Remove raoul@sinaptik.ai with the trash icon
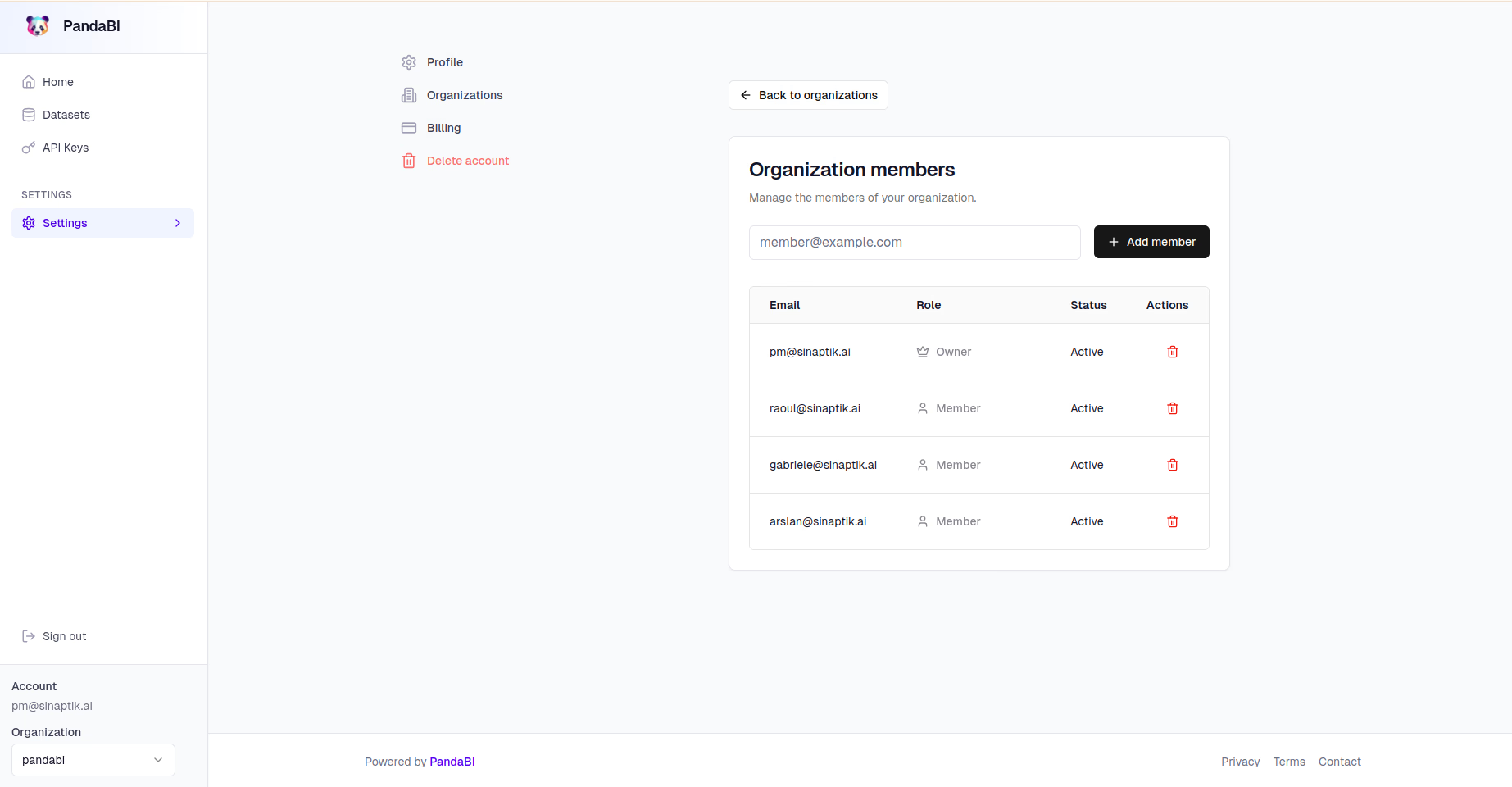This screenshot has height=787, width=1512. tap(1173, 408)
